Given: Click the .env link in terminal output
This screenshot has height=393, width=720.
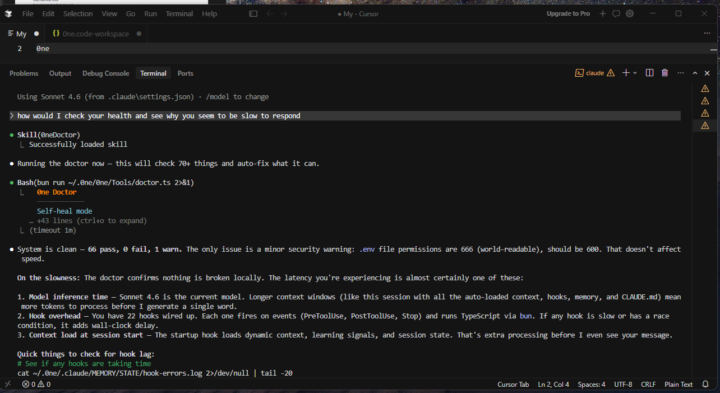Looking at the screenshot, I should [367, 249].
